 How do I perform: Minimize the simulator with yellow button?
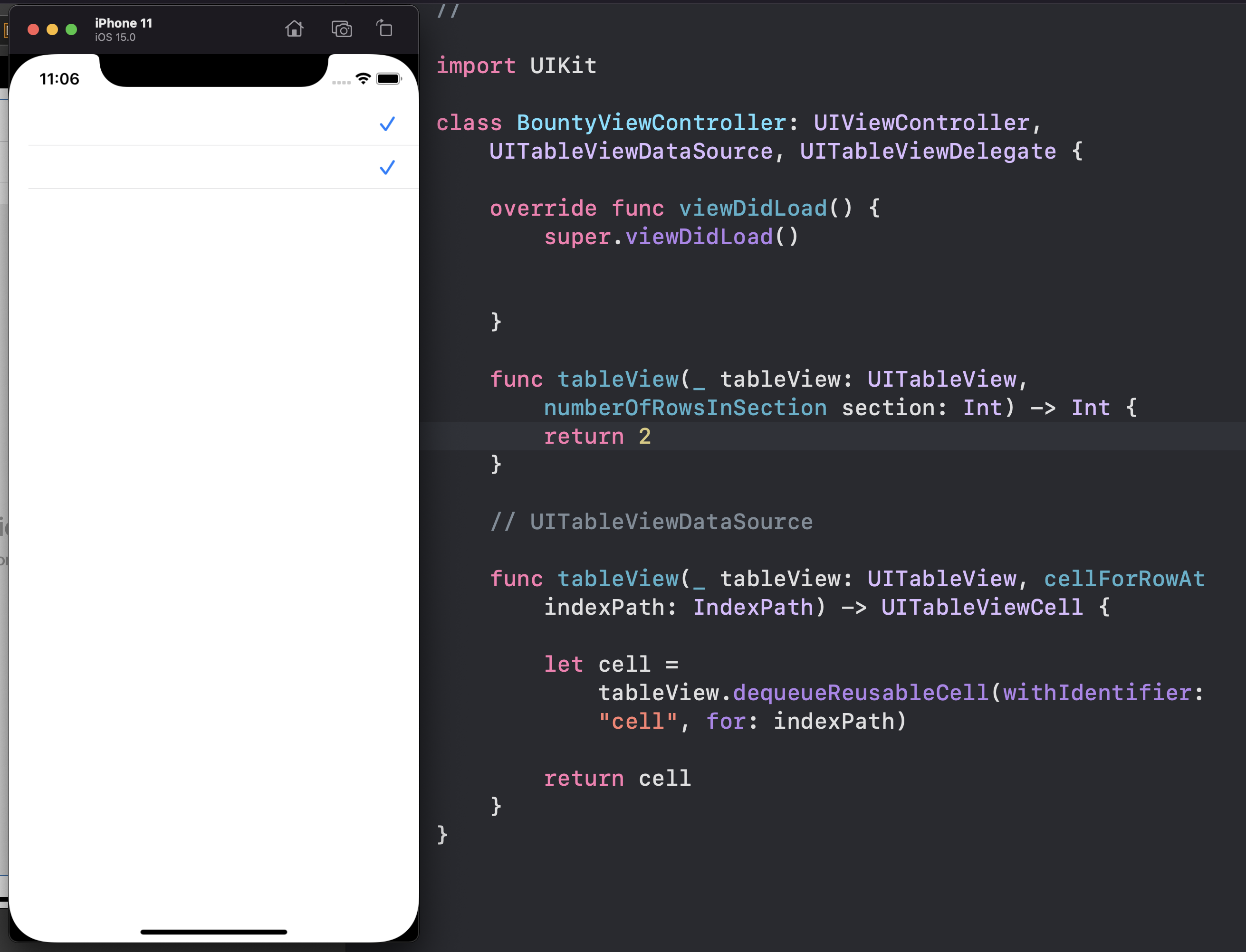click(x=52, y=29)
